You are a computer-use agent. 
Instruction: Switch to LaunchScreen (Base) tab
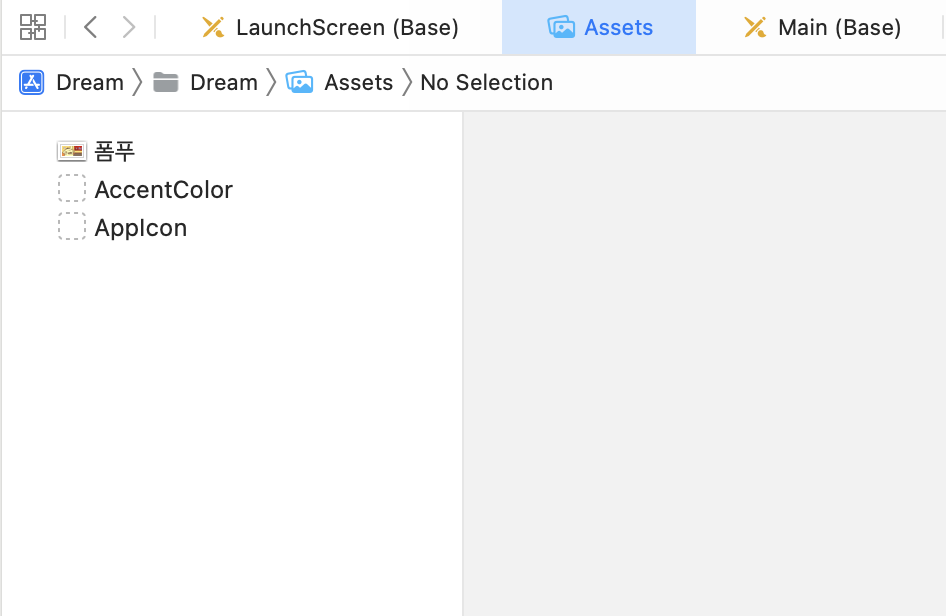[330, 27]
